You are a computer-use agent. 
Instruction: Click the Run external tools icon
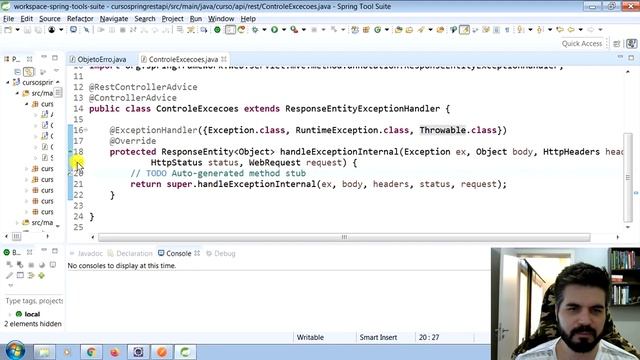(x=294, y=30)
